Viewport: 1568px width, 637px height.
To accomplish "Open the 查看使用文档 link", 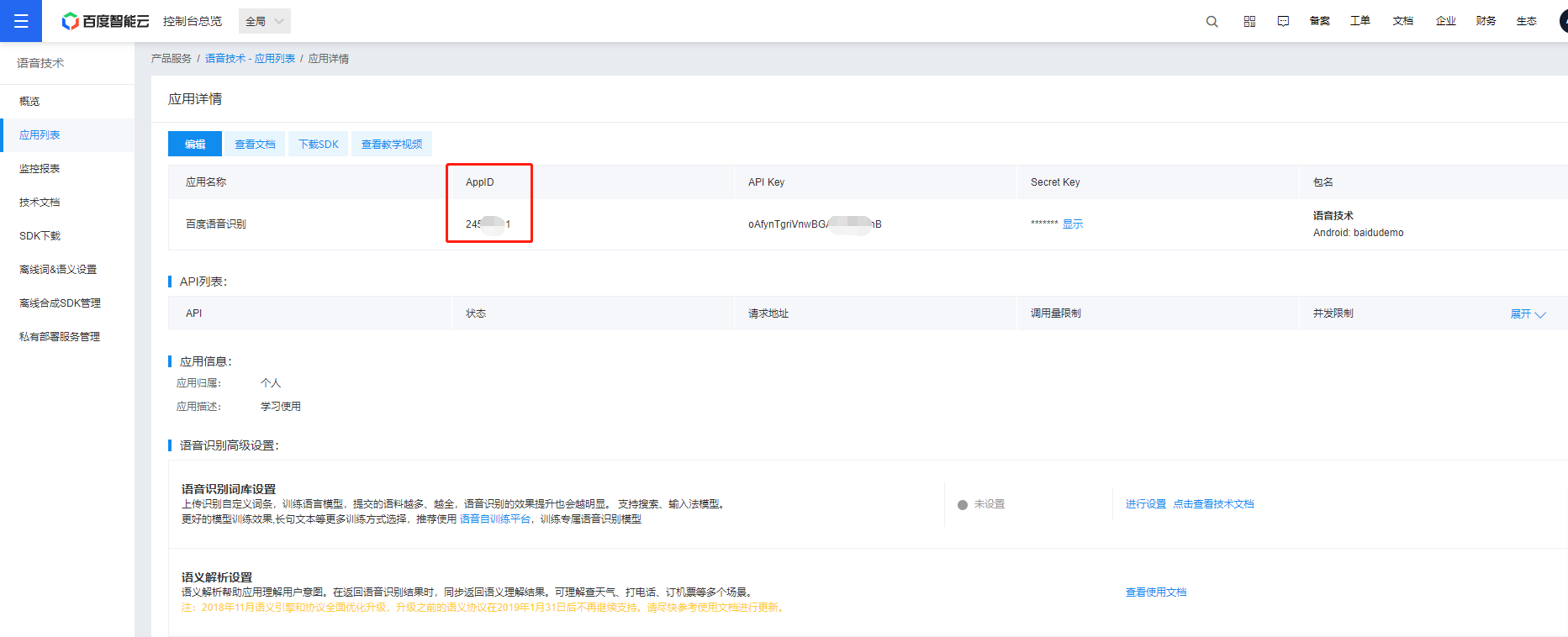I will tap(1156, 592).
